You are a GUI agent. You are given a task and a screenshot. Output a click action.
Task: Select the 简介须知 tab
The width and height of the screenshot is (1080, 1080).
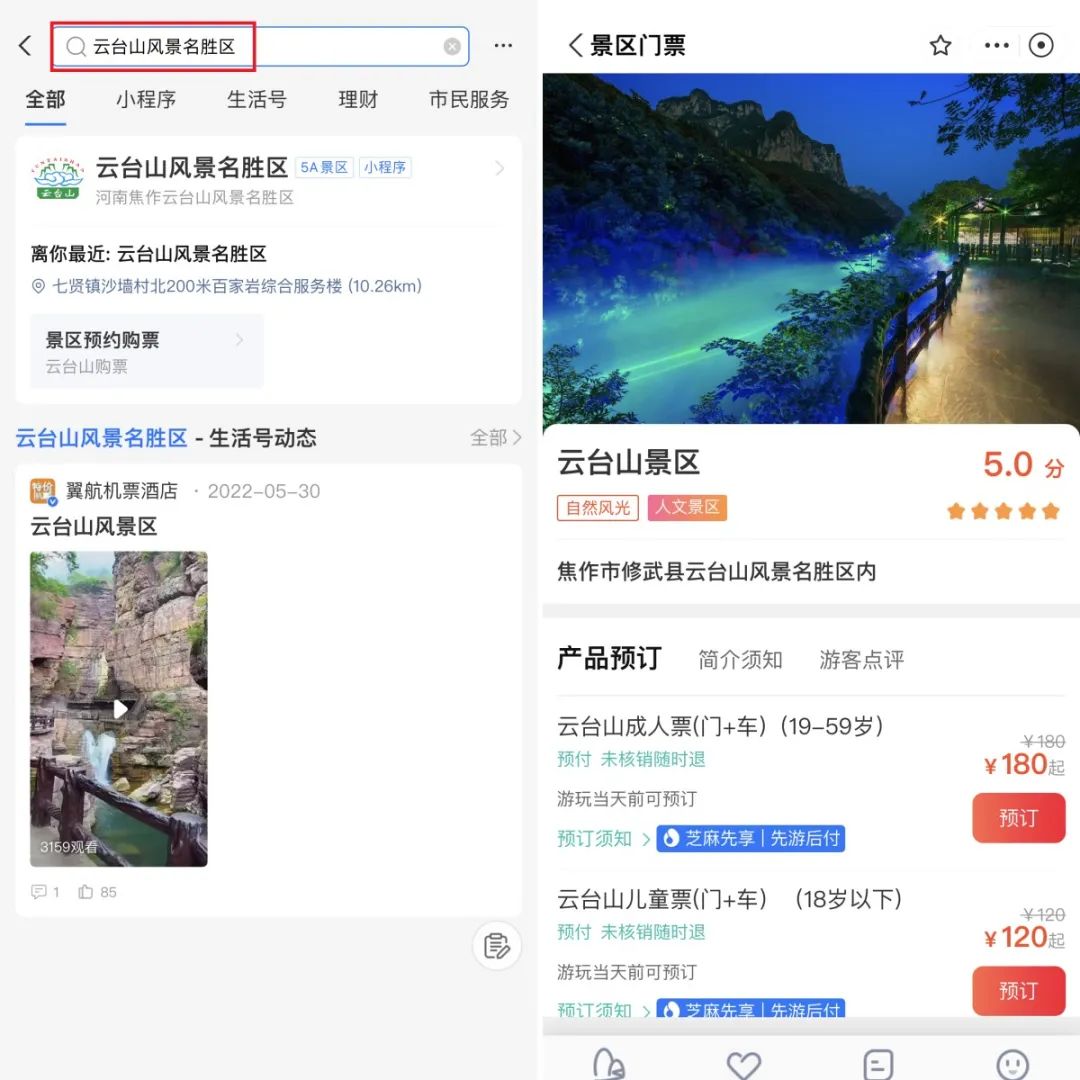point(740,660)
